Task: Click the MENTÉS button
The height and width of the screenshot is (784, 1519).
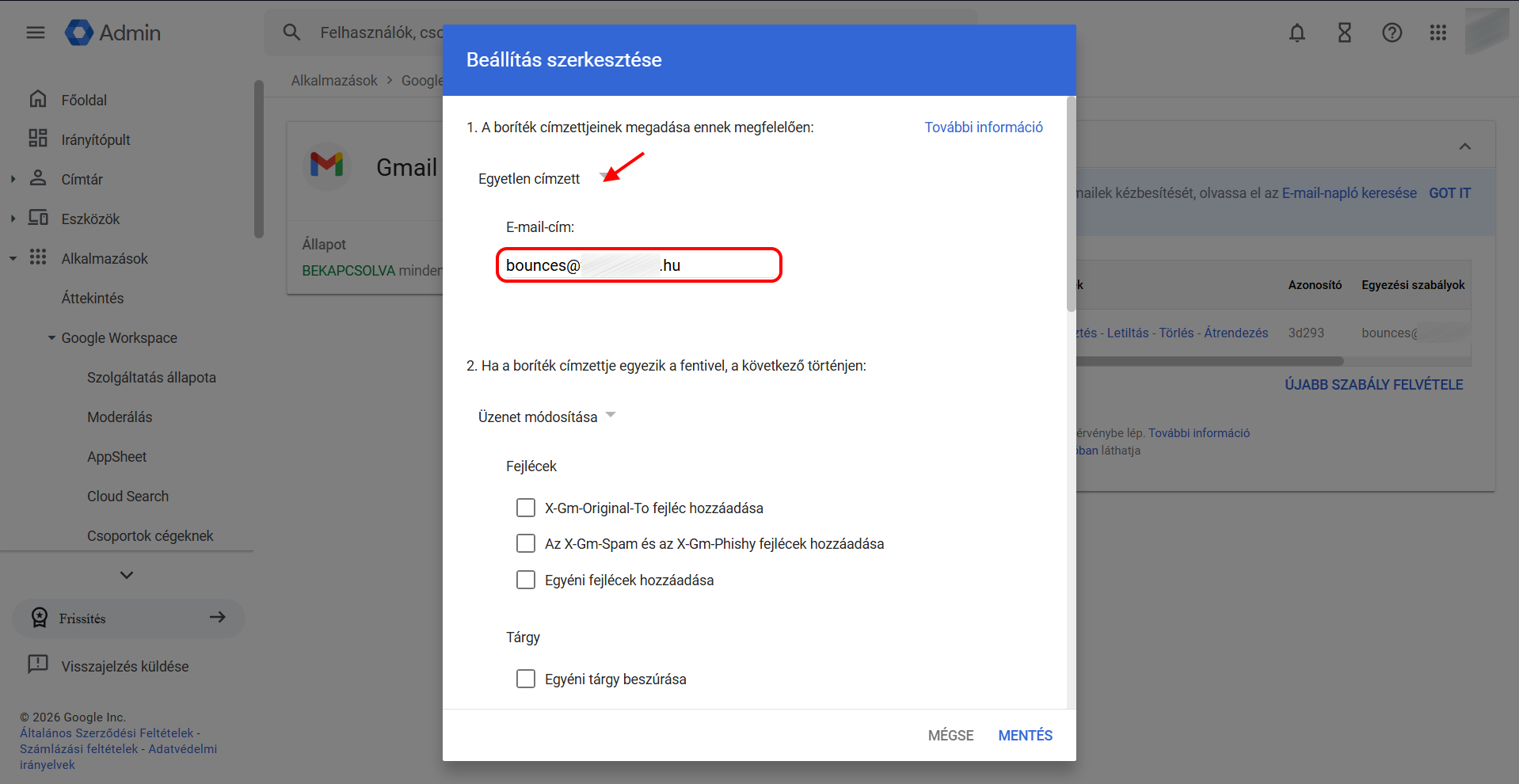Action: coord(1025,736)
